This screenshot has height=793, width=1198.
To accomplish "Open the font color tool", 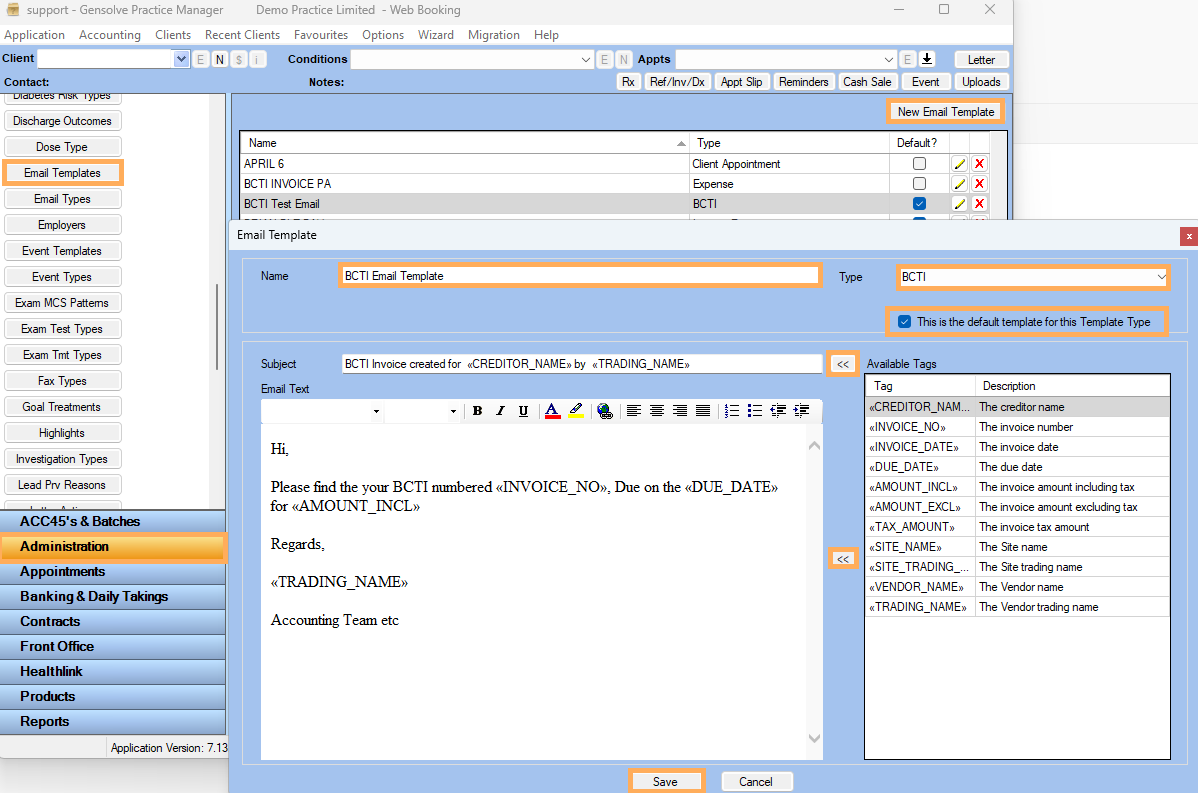I will [552, 410].
